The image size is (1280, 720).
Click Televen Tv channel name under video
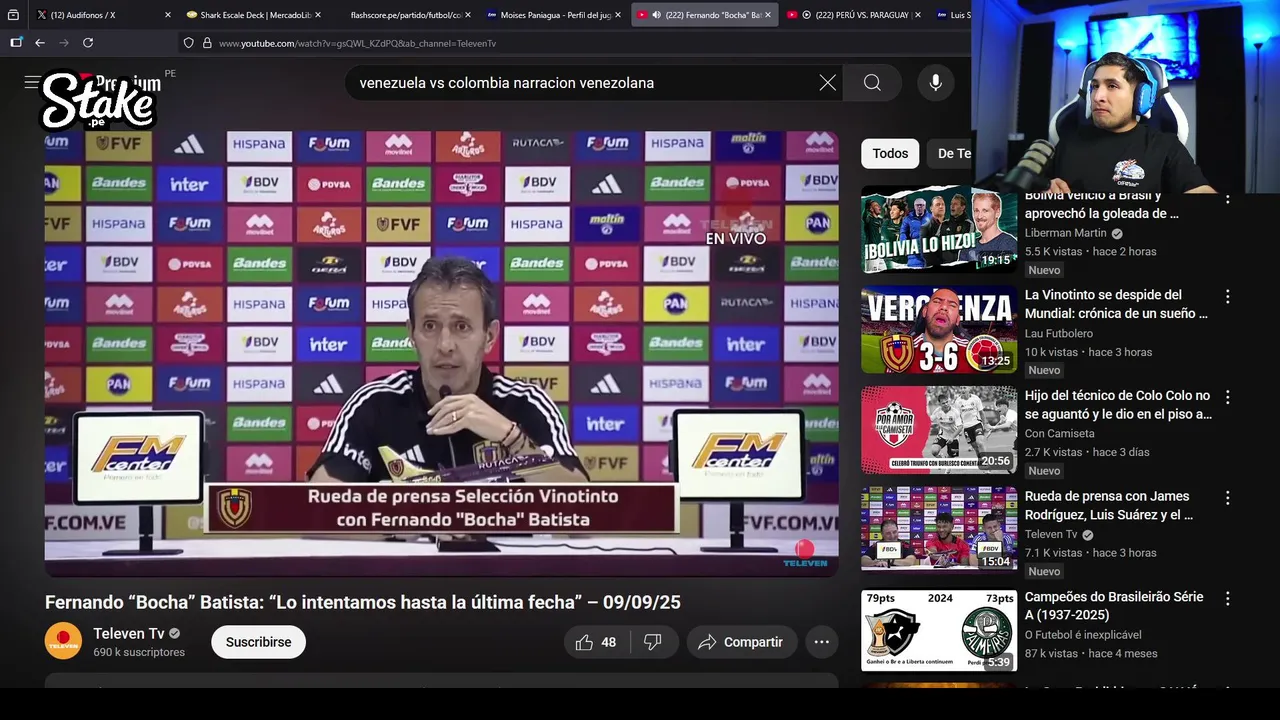click(x=128, y=634)
